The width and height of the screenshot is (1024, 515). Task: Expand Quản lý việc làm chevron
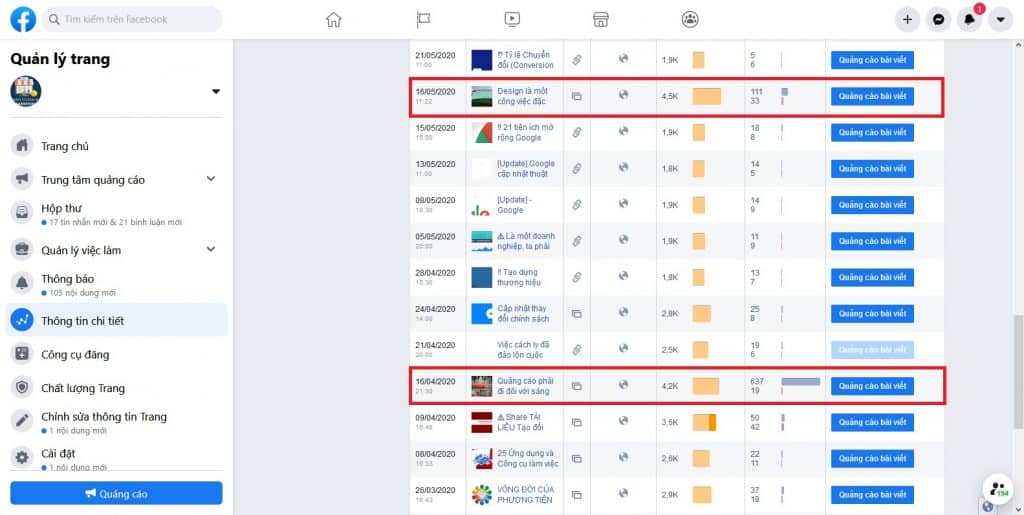tap(211, 249)
